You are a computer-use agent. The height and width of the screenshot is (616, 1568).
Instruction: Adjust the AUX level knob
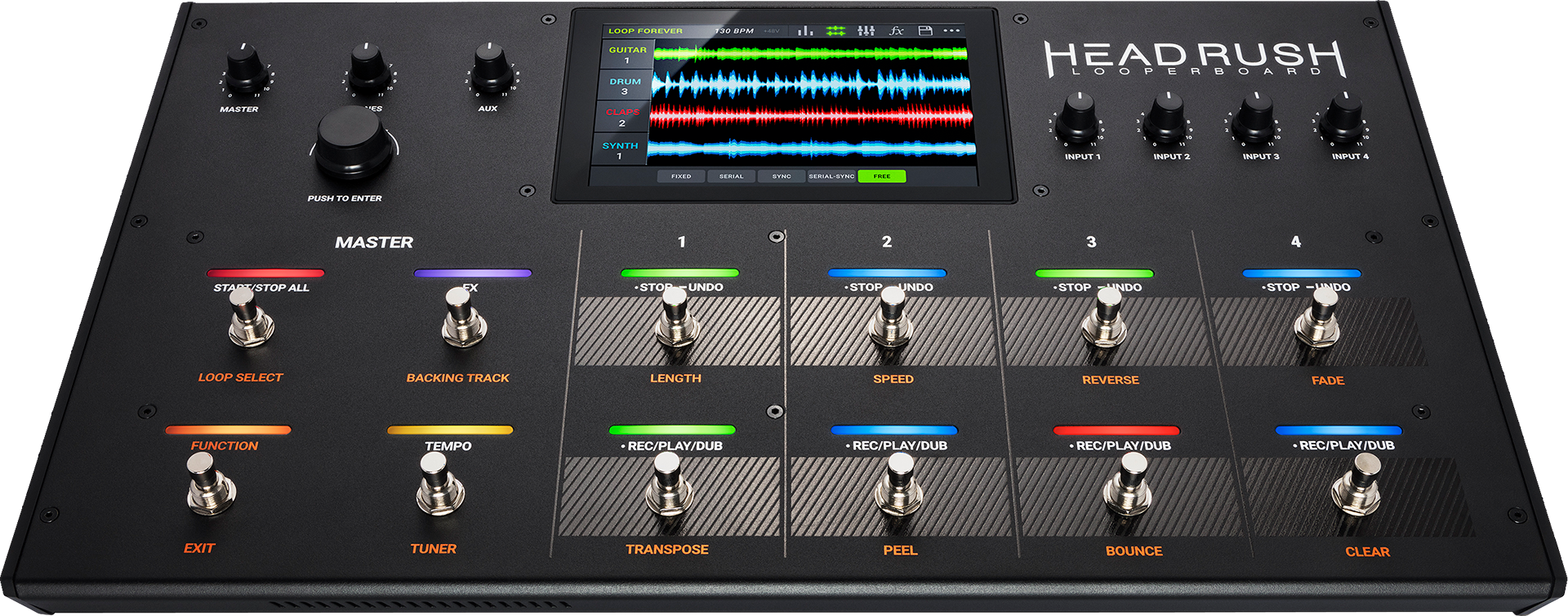coord(490,68)
